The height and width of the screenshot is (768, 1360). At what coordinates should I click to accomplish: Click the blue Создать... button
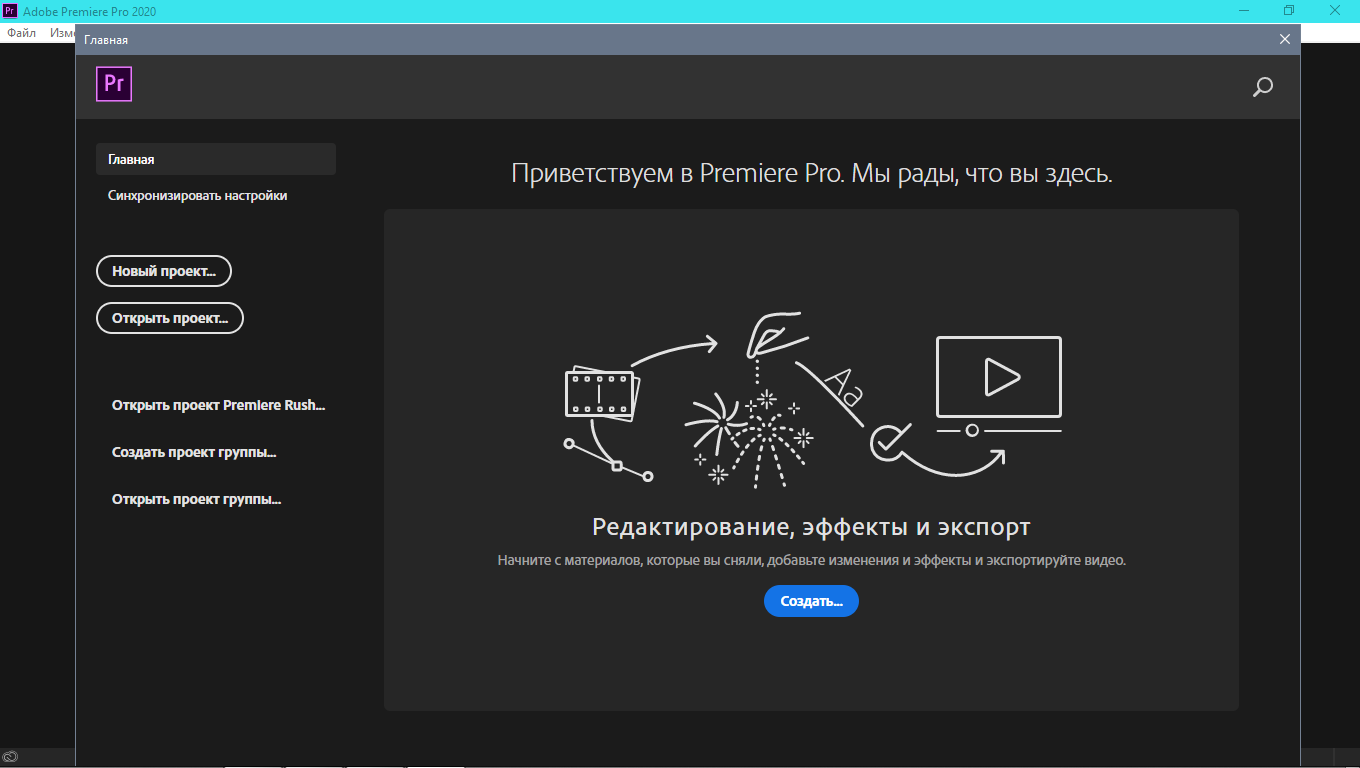click(x=811, y=601)
